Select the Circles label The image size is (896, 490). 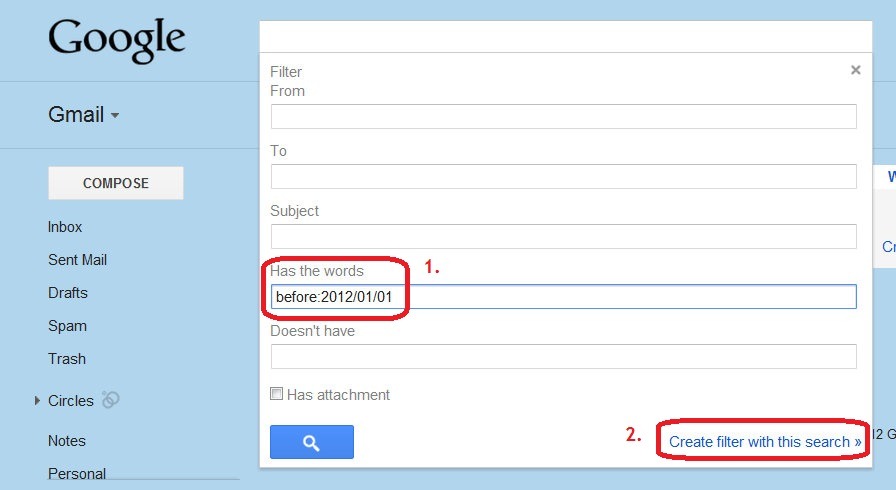[71, 401]
